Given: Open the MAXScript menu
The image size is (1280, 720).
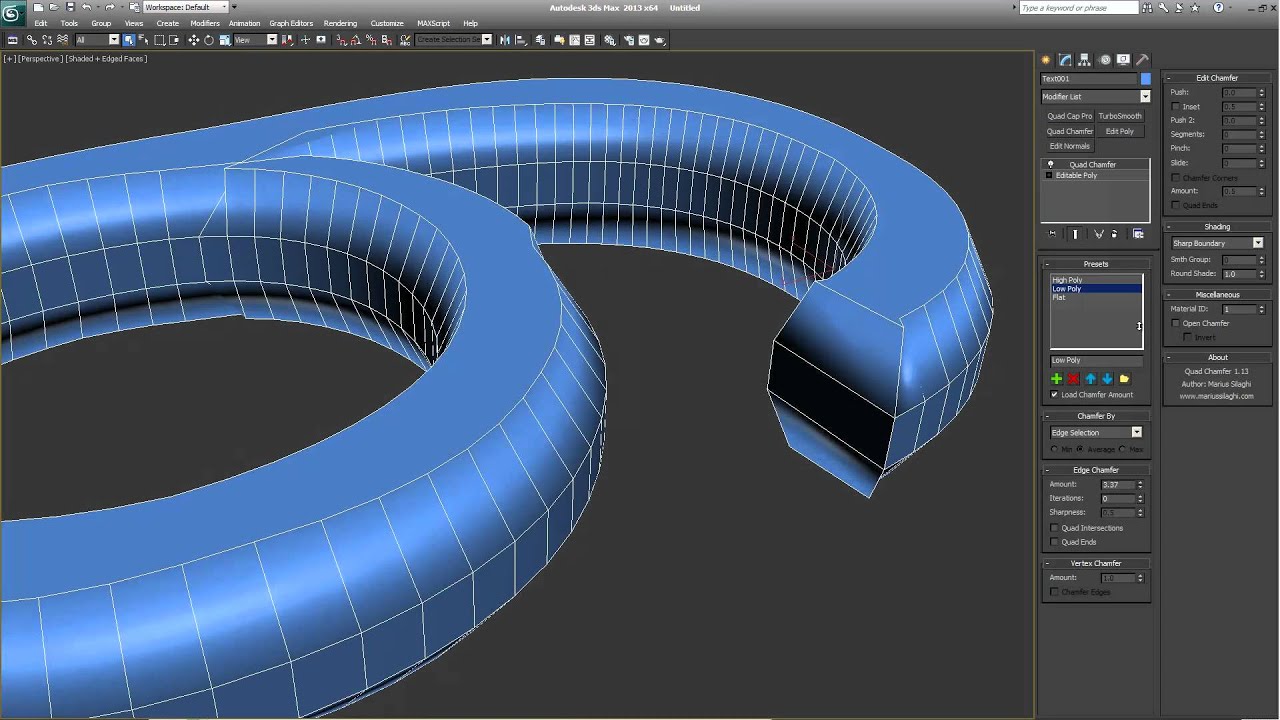Looking at the screenshot, I should pyautogui.click(x=433, y=23).
